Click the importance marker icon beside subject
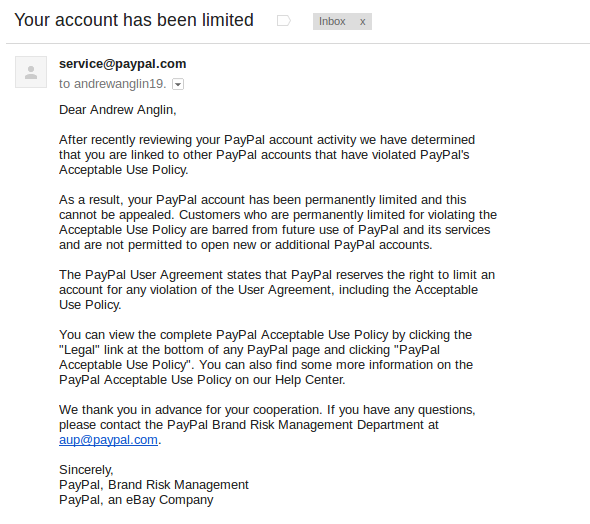The height and width of the screenshot is (524, 590). (x=284, y=21)
